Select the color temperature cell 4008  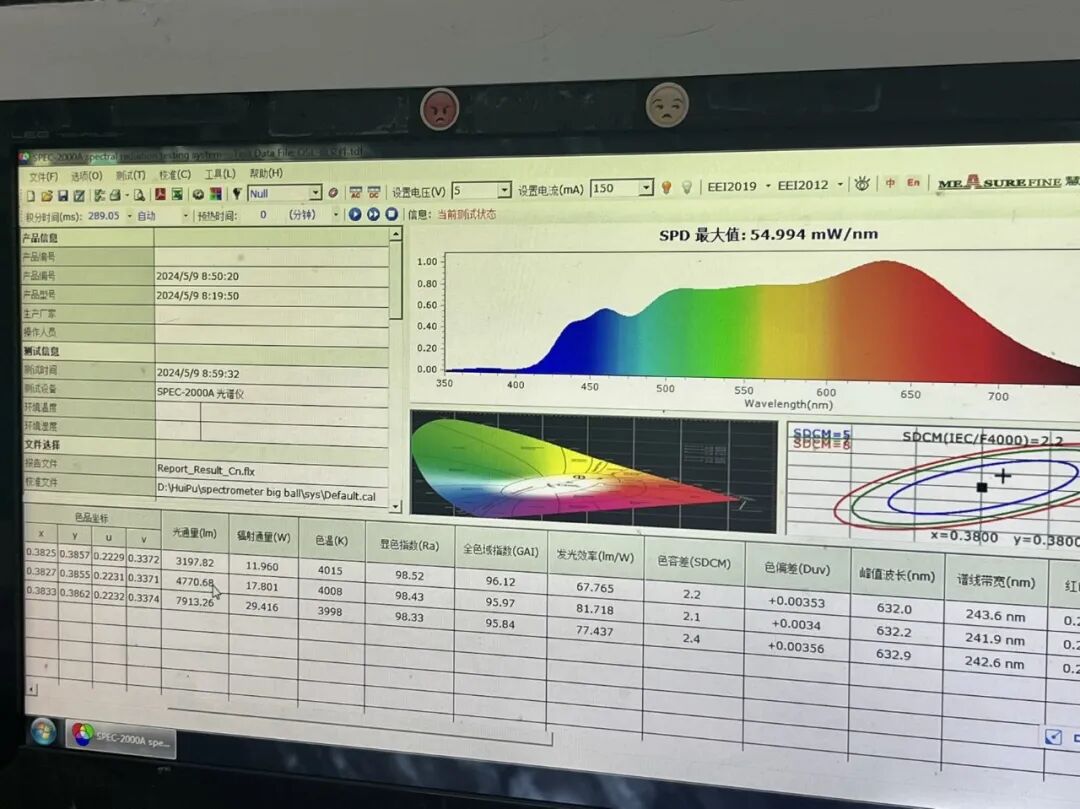(331, 591)
